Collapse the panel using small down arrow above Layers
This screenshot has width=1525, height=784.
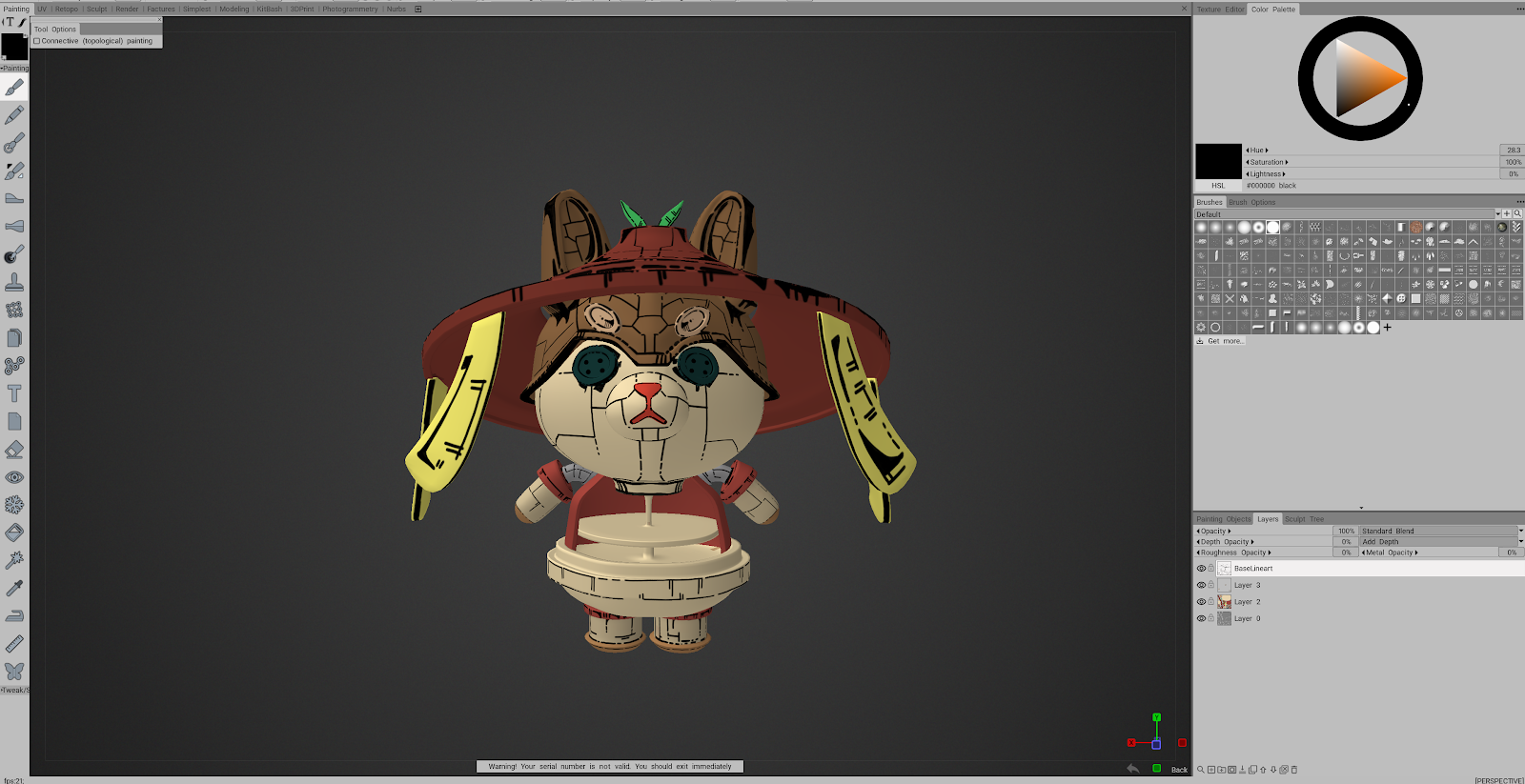pyautogui.click(x=1361, y=508)
